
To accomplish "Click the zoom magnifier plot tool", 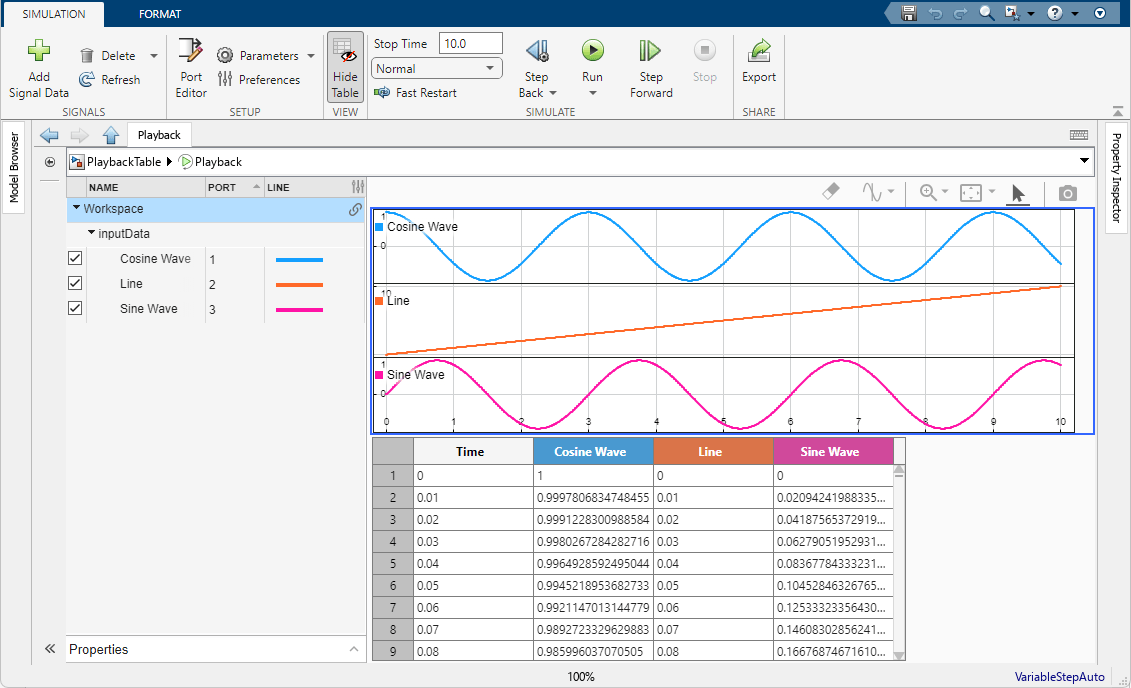I will coord(928,192).
